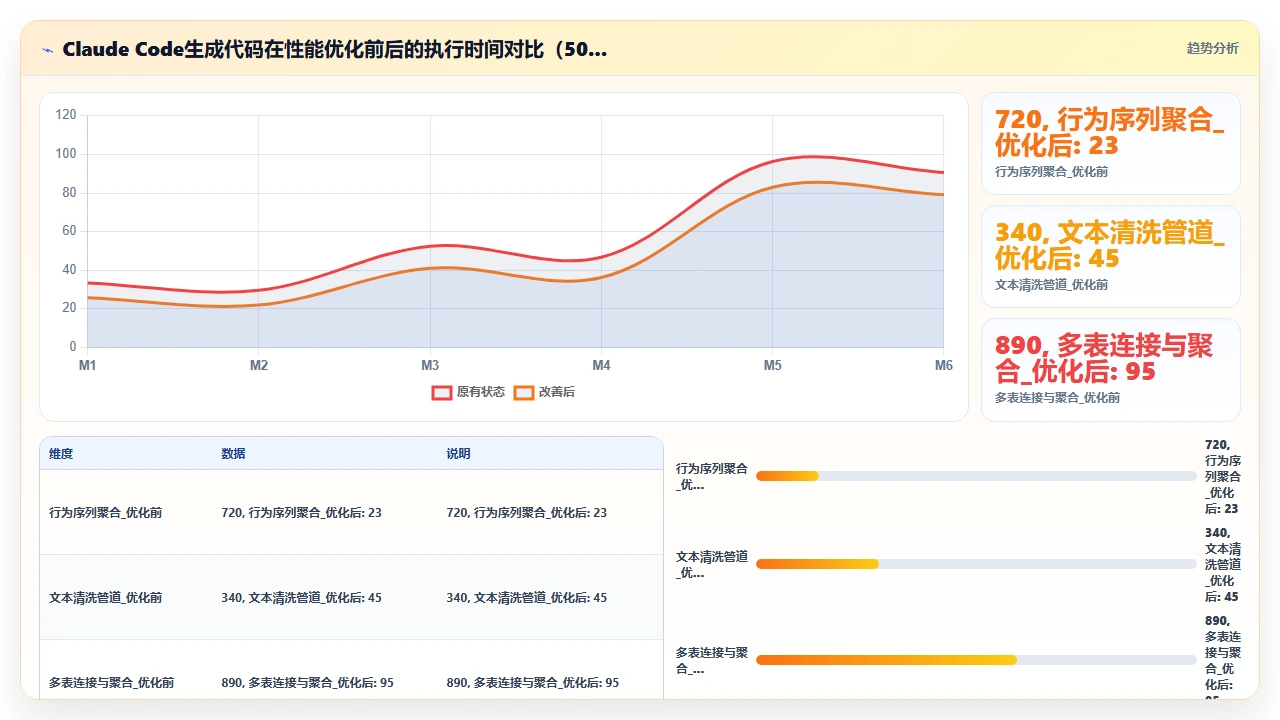Select the small 文本清洗管道_优化前 caption in the stat card
This screenshot has width=1280, height=720.
tap(1051, 285)
